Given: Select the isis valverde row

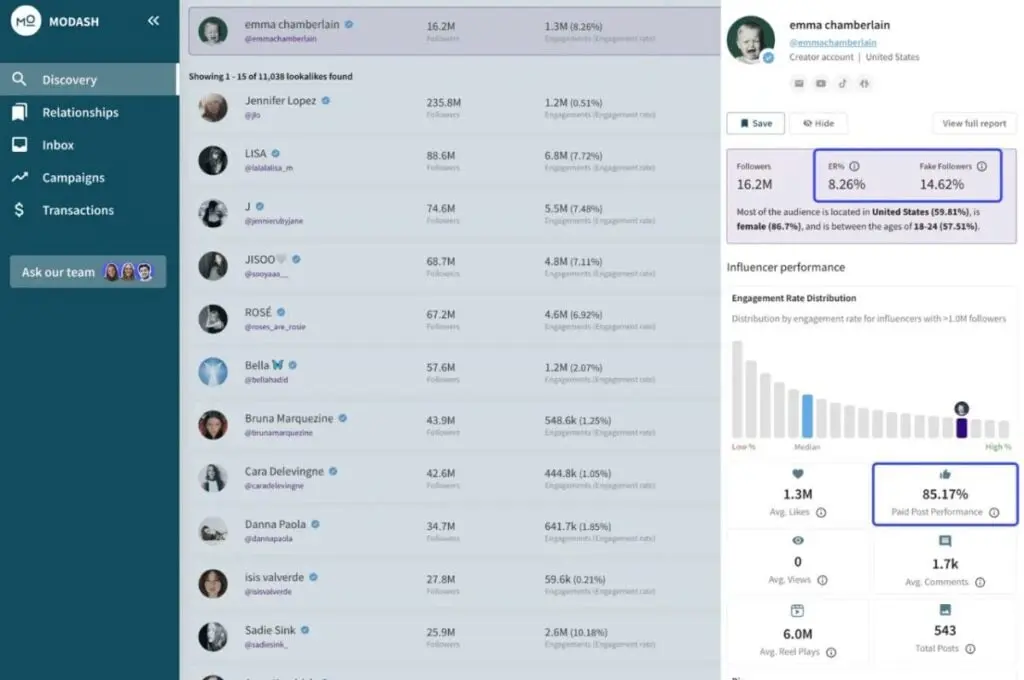Looking at the screenshot, I should [455, 584].
